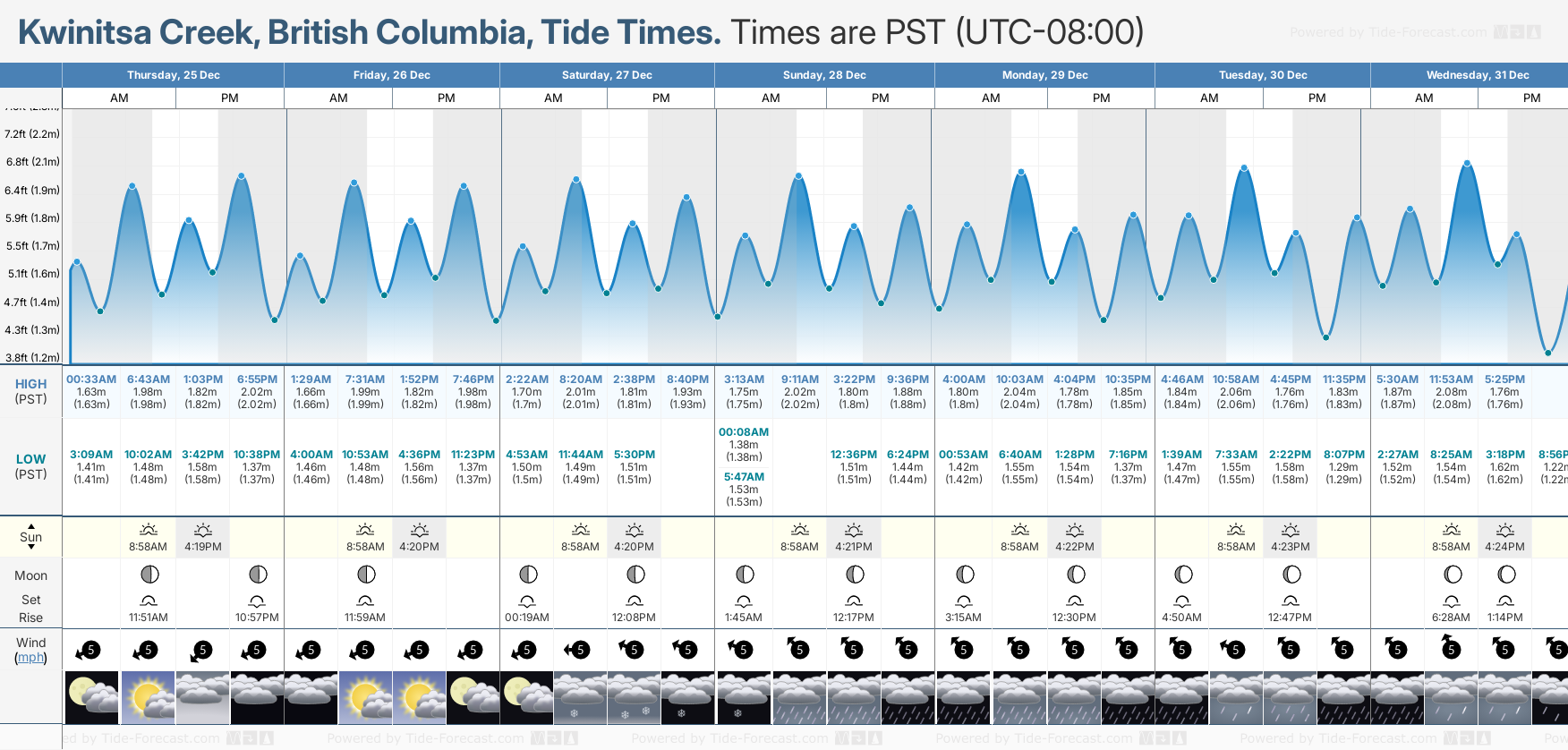
Task: Click Thursday's sunrise icon above 8:58AM
Action: click(x=149, y=530)
